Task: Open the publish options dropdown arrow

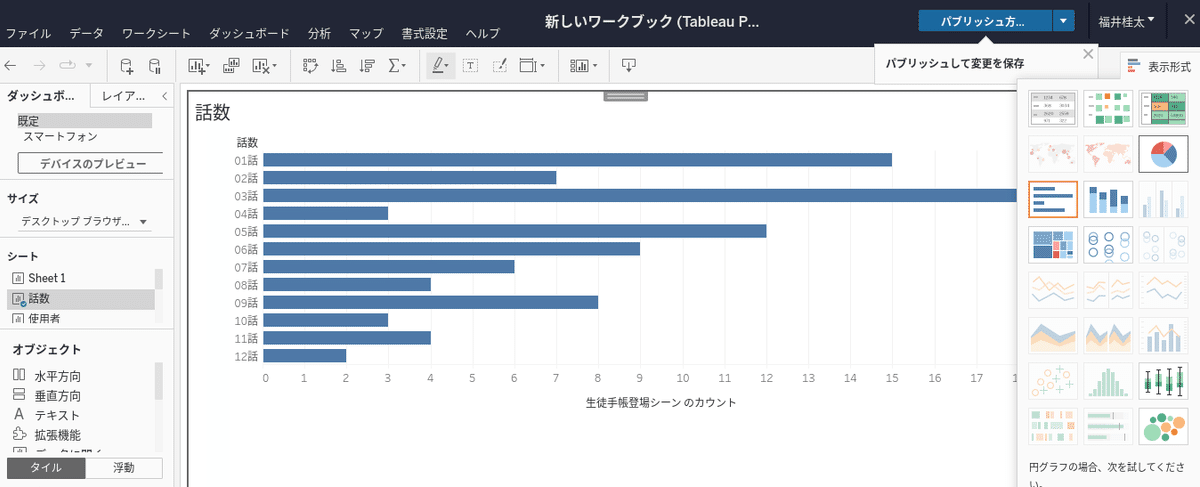Action: coord(1064,21)
